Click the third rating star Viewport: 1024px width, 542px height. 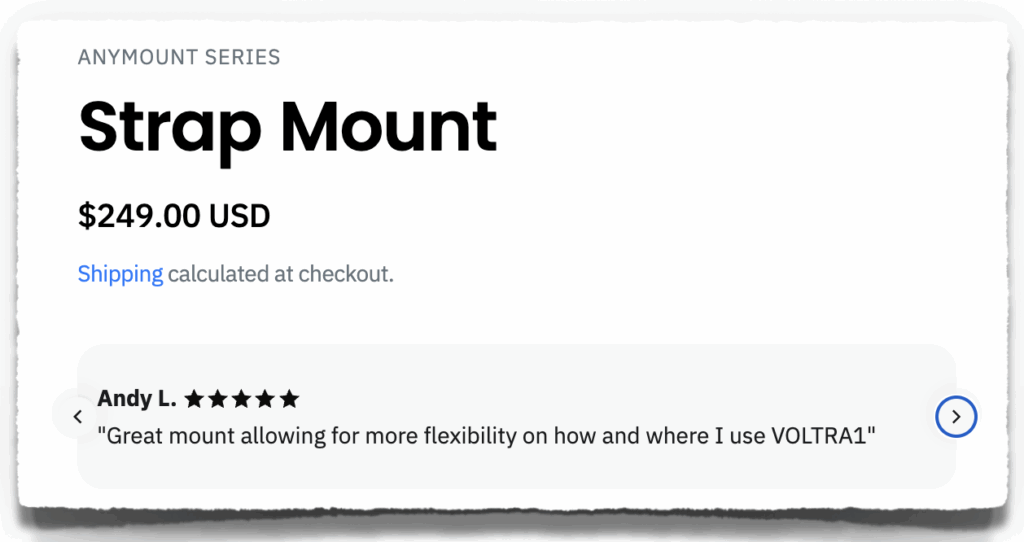click(x=242, y=400)
